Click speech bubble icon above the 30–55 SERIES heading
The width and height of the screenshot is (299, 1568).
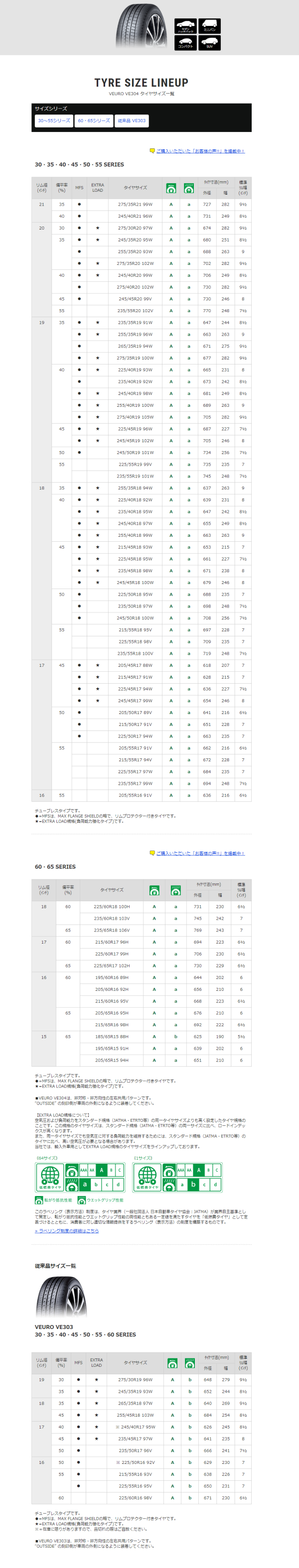(152, 150)
